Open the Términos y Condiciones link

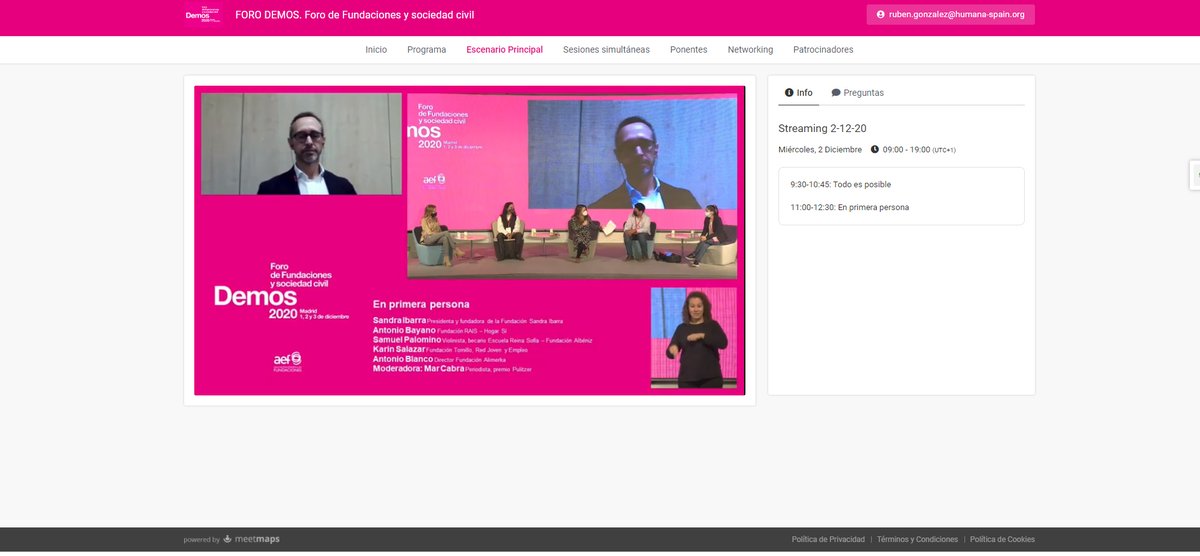pyautogui.click(x=917, y=540)
